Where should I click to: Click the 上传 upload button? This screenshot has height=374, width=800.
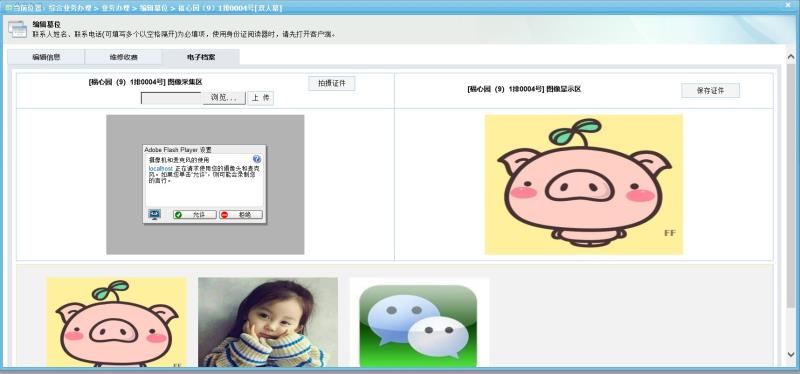[260, 98]
